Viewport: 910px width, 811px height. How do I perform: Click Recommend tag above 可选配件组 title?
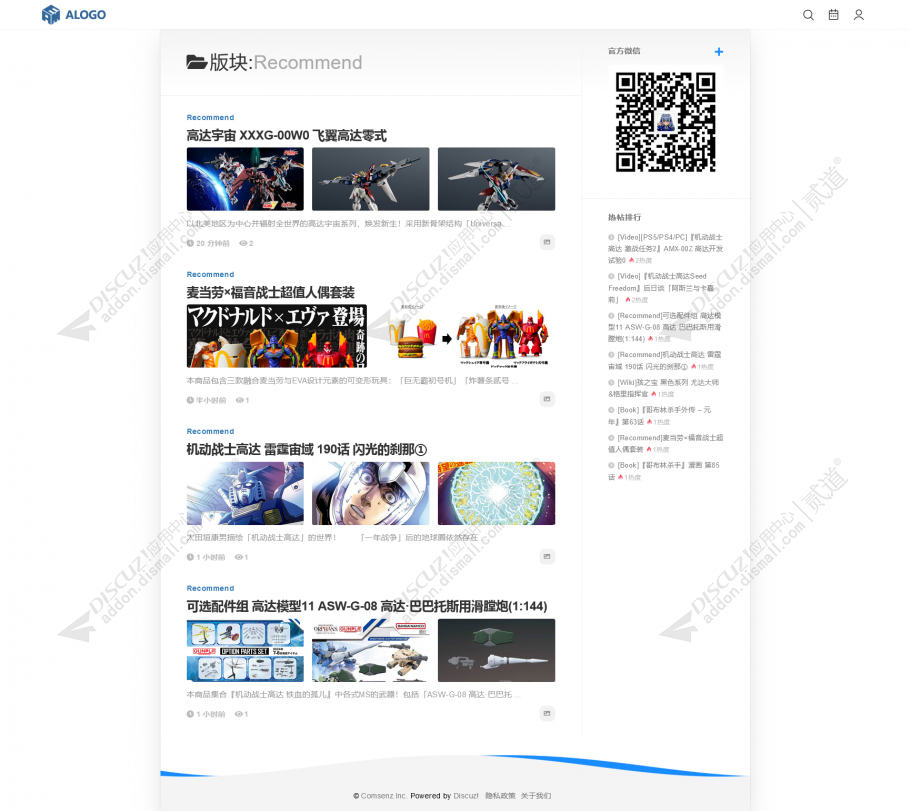[x=210, y=588]
